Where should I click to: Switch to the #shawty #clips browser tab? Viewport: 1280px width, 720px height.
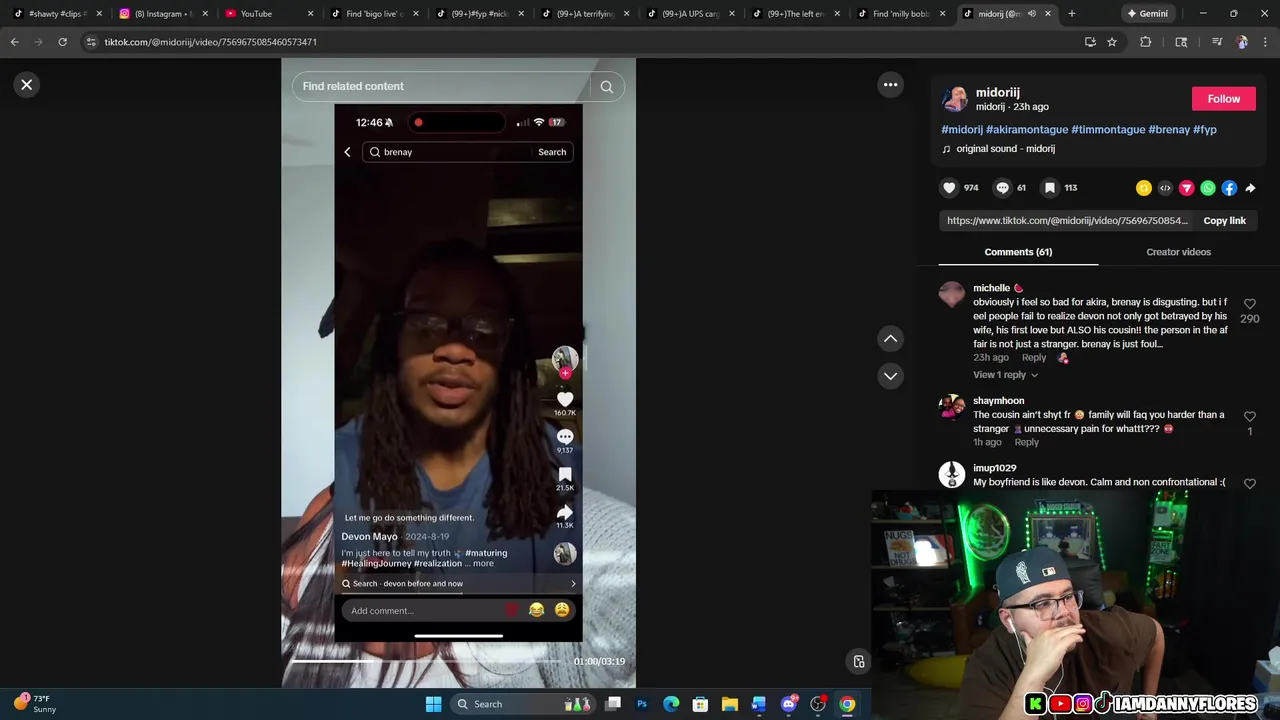tap(56, 14)
